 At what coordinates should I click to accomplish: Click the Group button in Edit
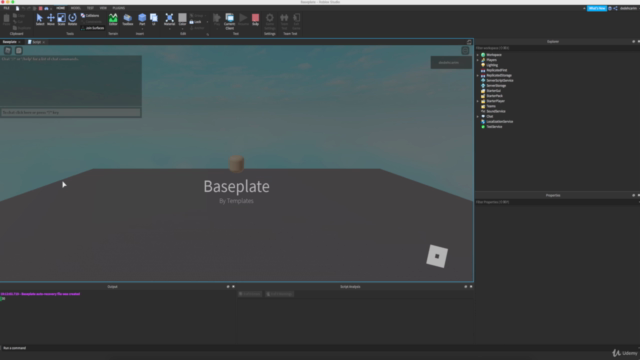pyautogui.click(x=196, y=16)
